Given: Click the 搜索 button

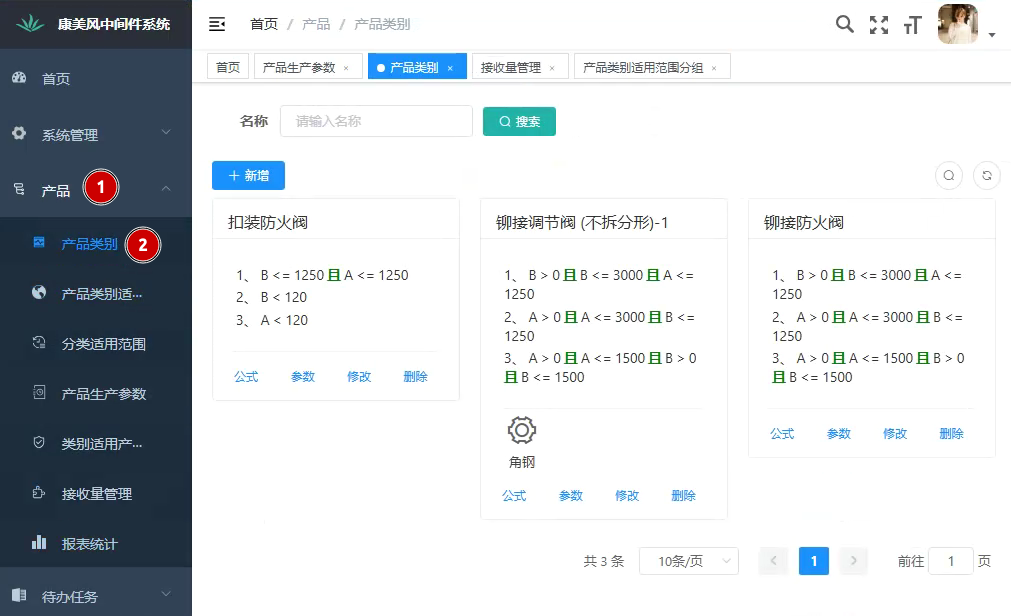Looking at the screenshot, I should click(519, 121).
